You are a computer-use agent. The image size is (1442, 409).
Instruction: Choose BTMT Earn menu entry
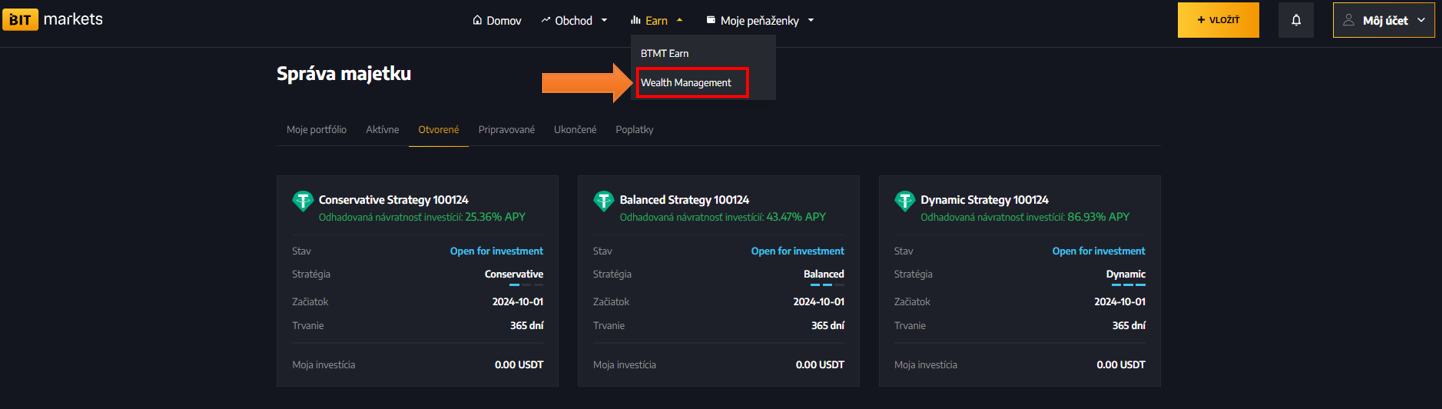tap(664, 53)
